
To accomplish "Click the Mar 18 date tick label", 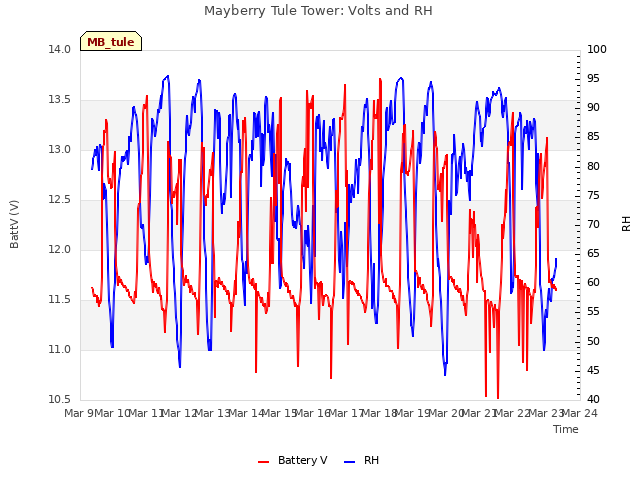I will tap(380, 413).
